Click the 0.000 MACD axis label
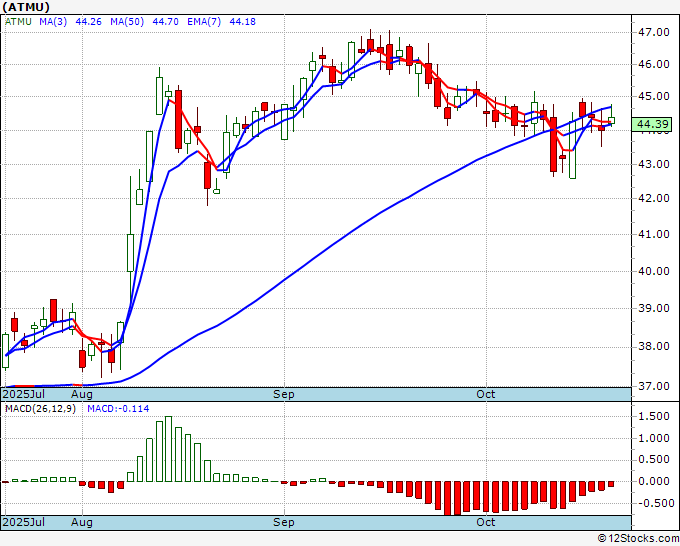Viewport: 680px width, 546px height. point(654,481)
